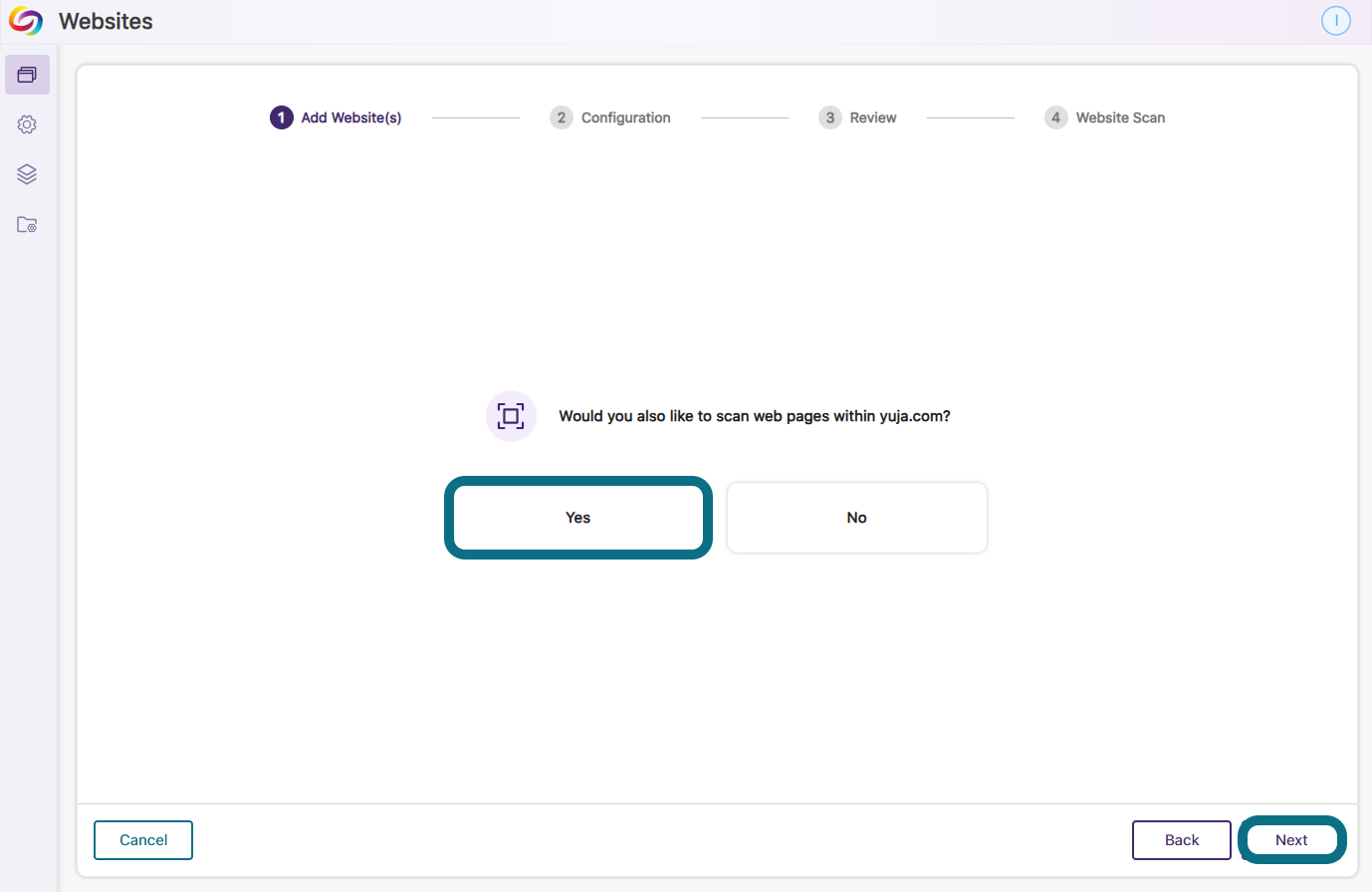
Task: Open the settings gear in the sidebar
Action: click(x=27, y=124)
